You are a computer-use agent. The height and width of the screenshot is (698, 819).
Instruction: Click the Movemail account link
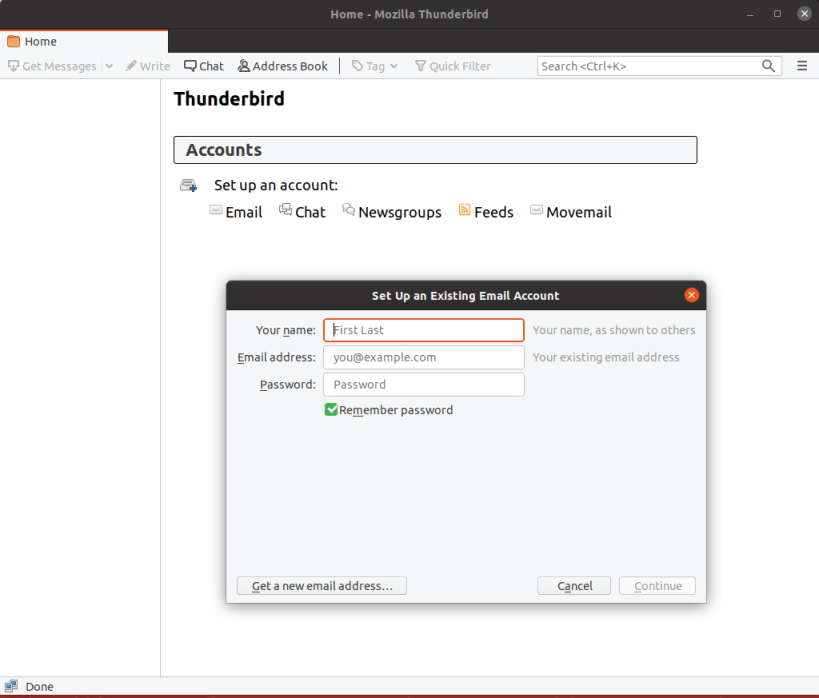point(579,212)
